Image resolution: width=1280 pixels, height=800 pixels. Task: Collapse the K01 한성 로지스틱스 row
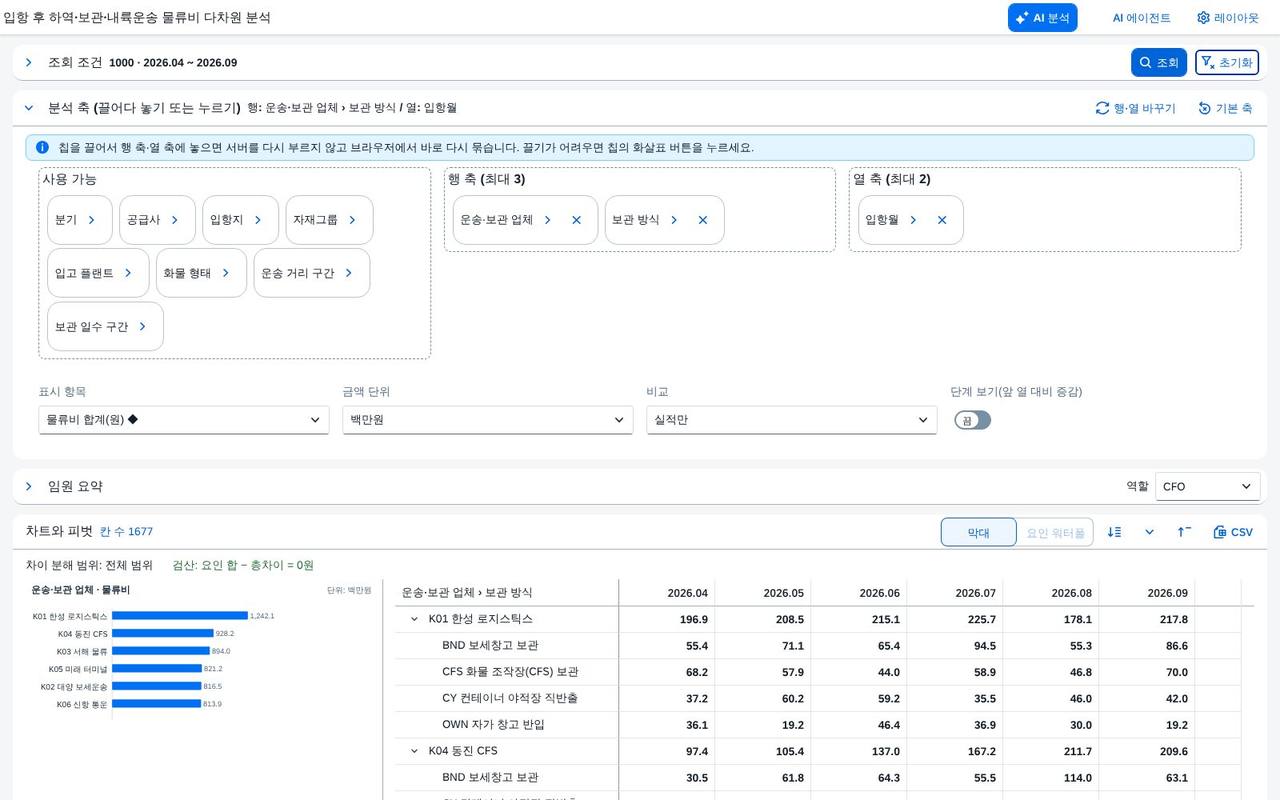click(415, 619)
